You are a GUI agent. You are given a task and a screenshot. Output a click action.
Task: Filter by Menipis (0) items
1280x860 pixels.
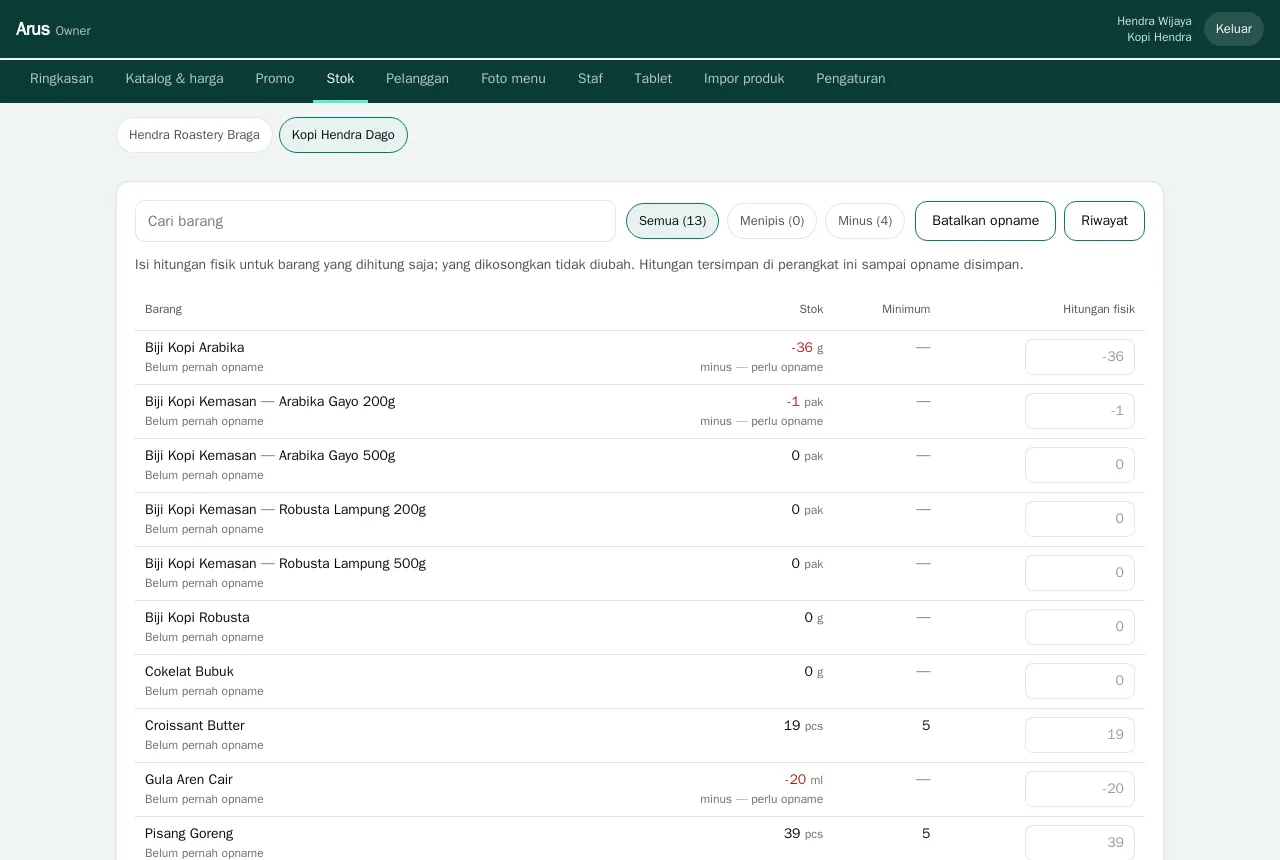(x=772, y=221)
